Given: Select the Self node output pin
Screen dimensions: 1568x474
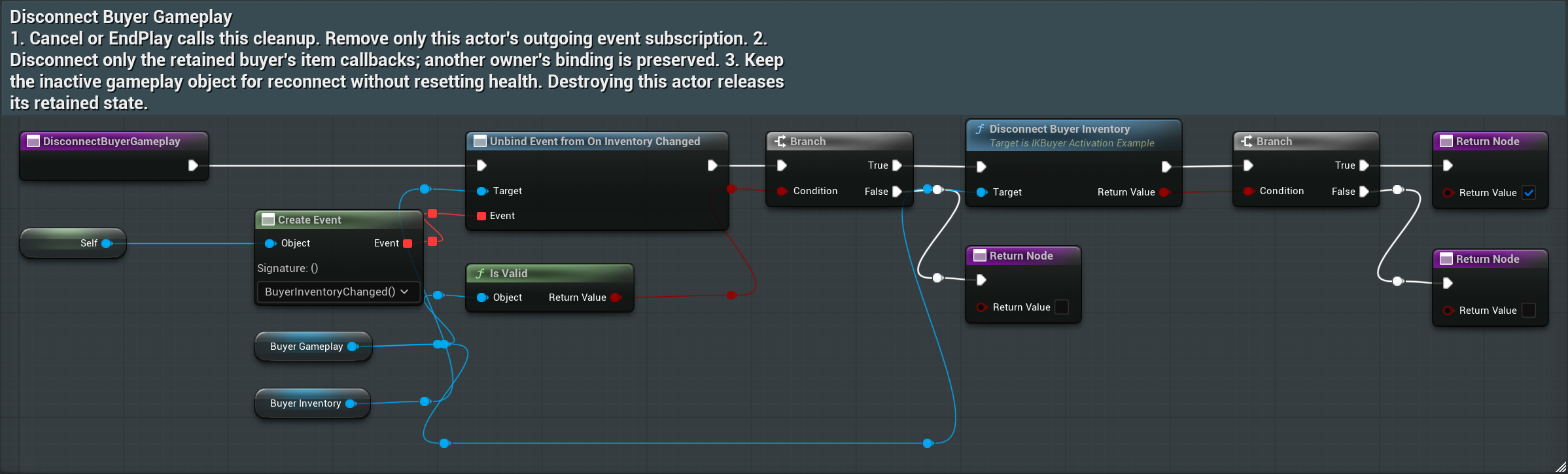Looking at the screenshot, I should (107, 243).
